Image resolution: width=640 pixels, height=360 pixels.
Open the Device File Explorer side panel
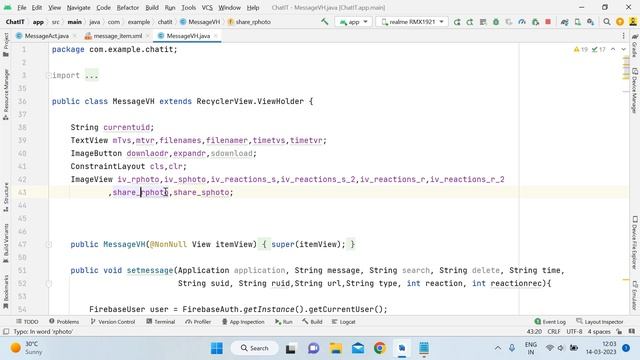coord(634,242)
